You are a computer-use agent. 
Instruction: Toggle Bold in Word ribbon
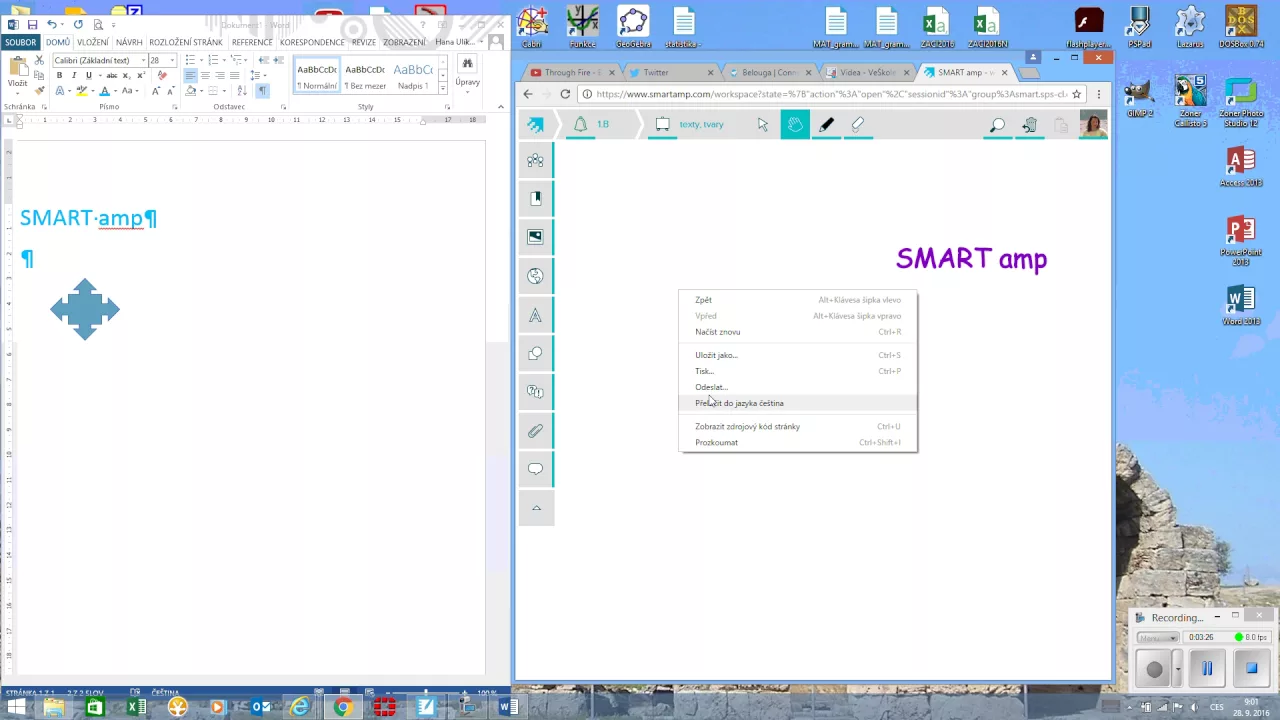(59, 75)
